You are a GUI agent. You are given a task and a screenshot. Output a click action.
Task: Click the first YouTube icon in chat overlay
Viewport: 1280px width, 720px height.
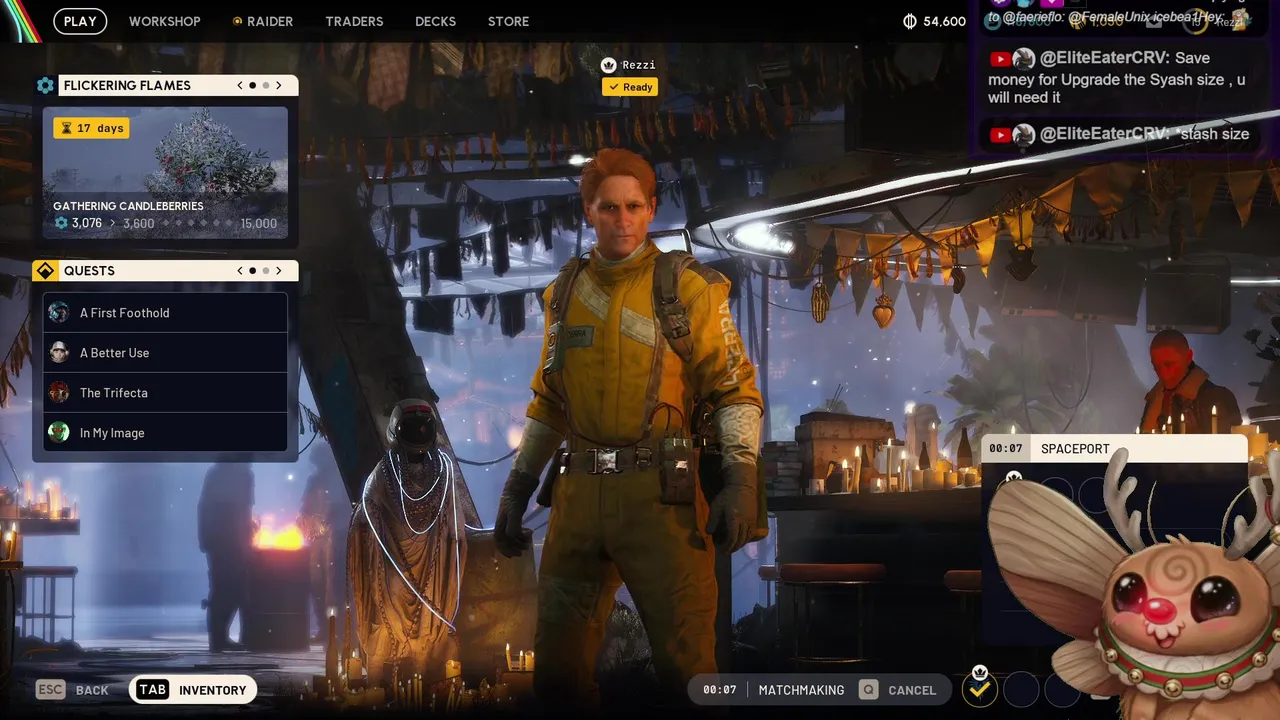pyautogui.click(x=999, y=59)
